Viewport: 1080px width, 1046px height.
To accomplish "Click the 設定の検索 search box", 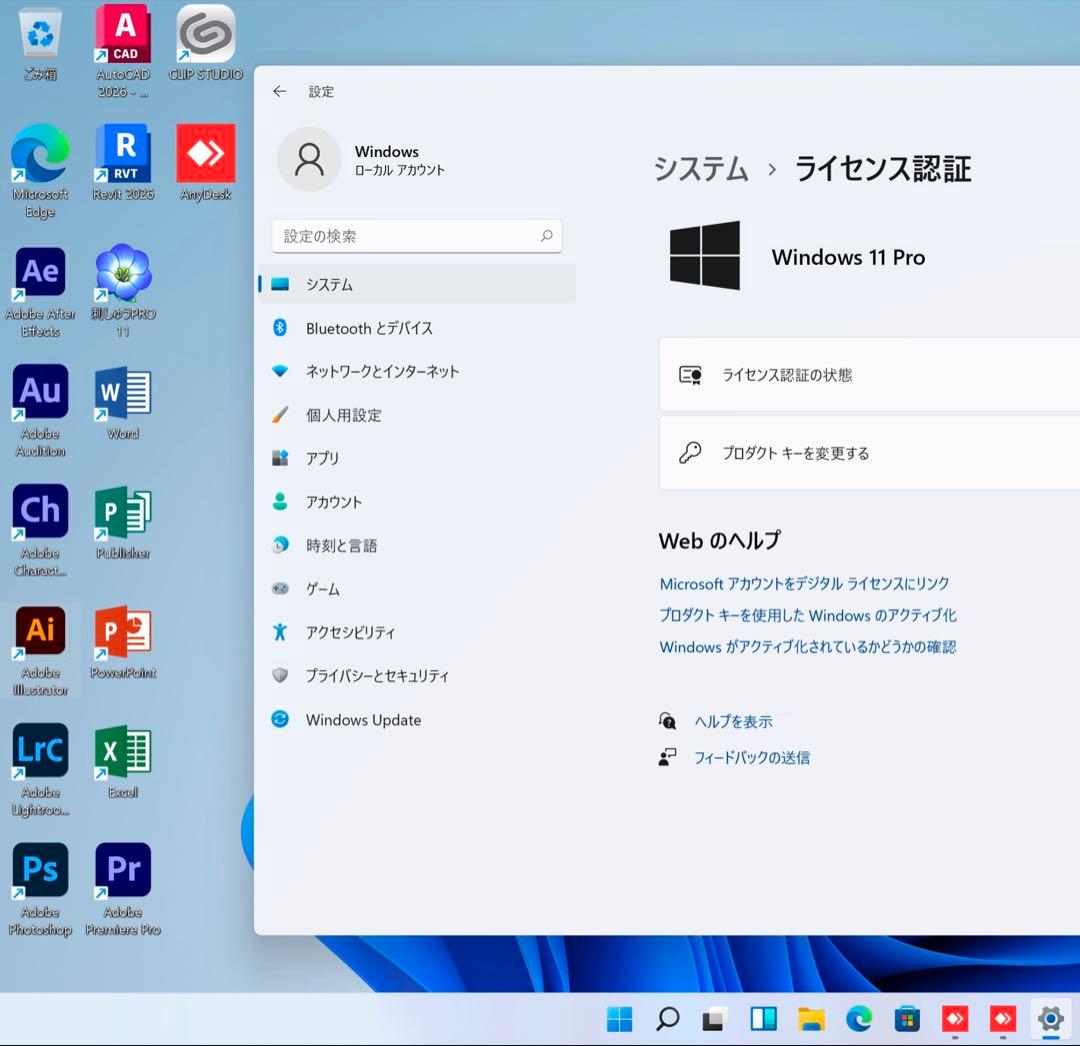I will click(x=416, y=236).
